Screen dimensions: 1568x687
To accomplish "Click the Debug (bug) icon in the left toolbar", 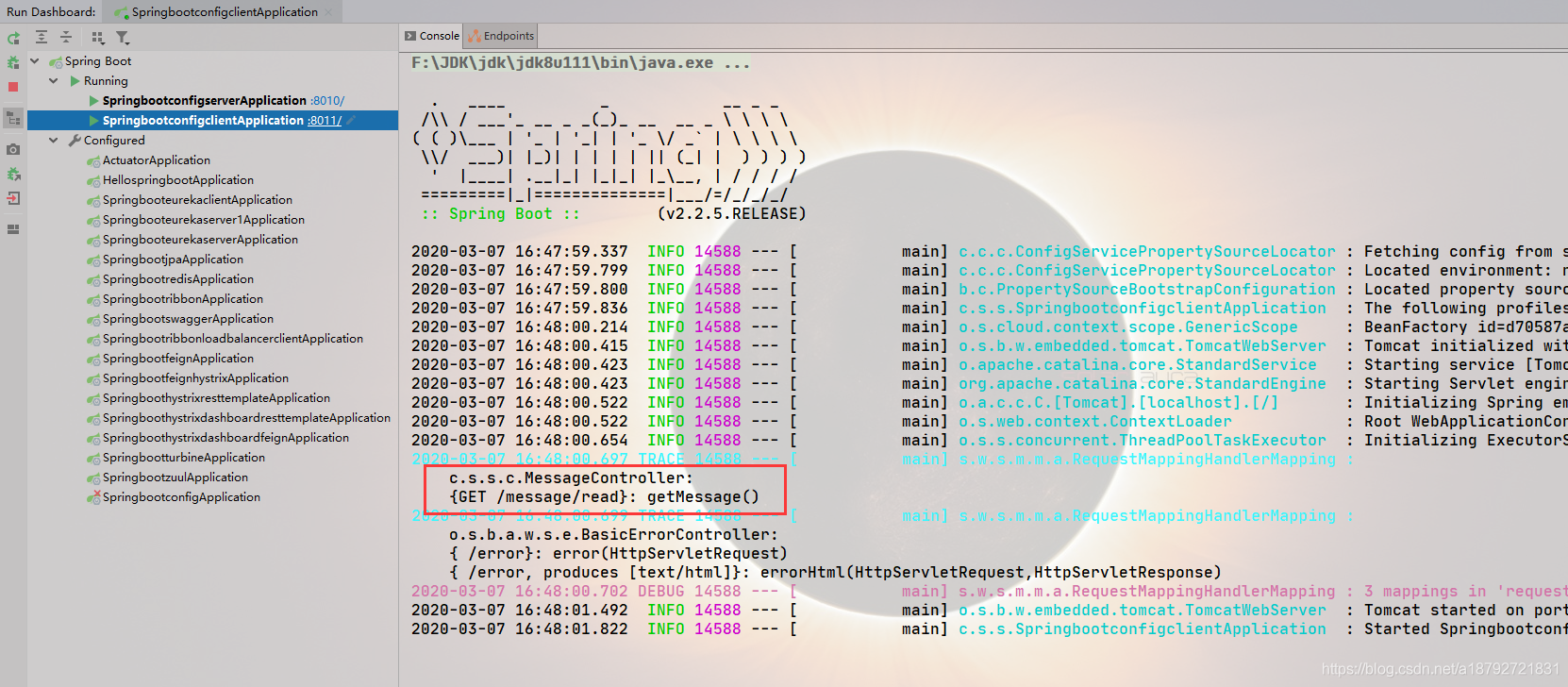I will point(13,62).
